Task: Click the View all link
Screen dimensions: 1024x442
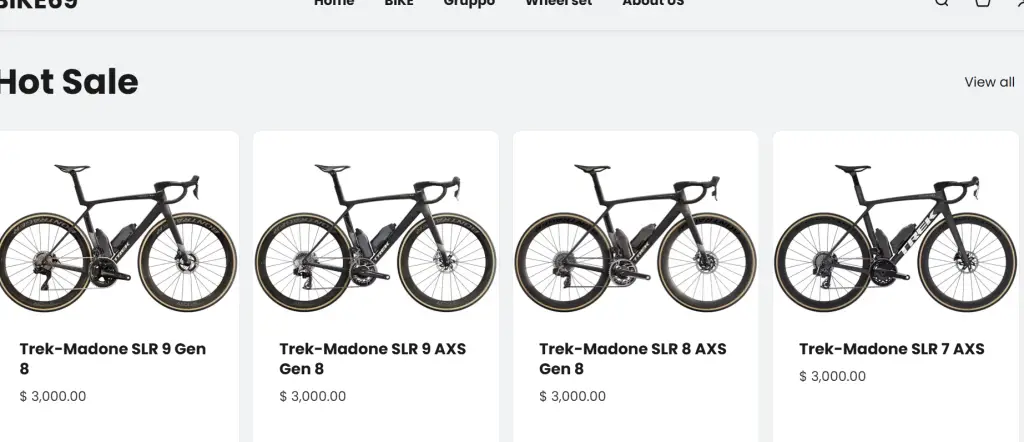Action: pos(989,82)
